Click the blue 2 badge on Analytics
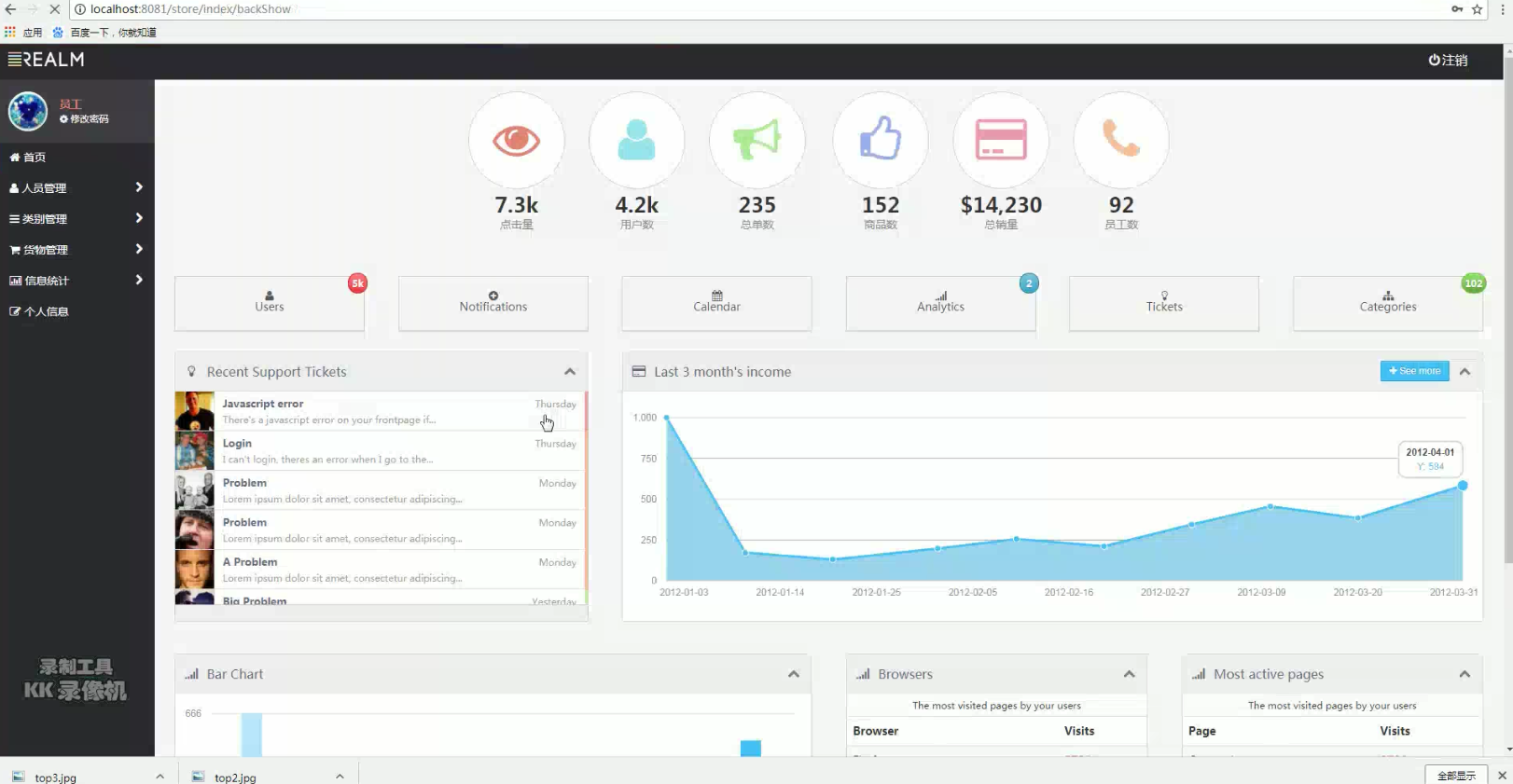The height and width of the screenshot is (784, 1513). 1029,283
